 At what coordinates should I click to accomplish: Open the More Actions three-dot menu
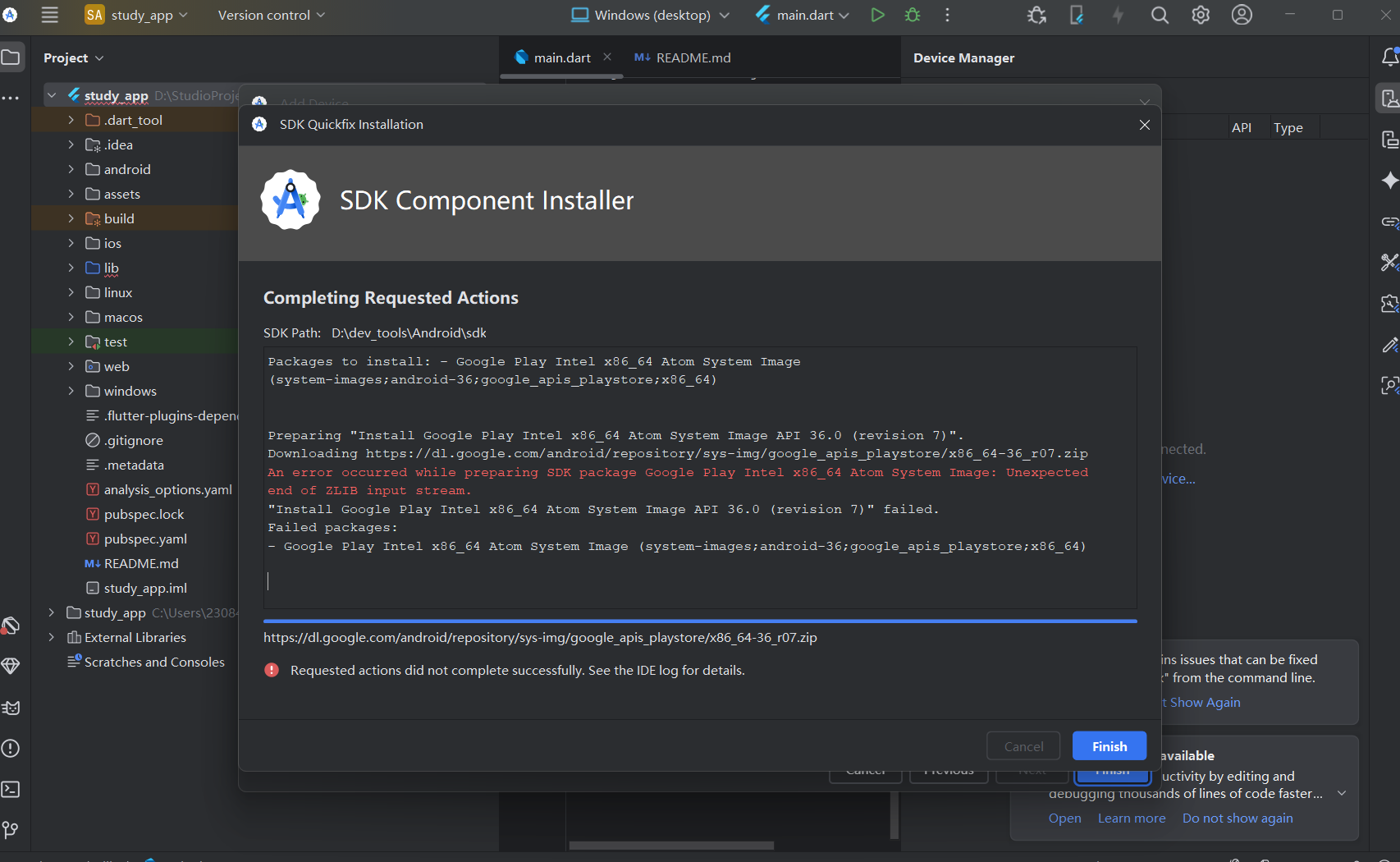coord(947,15)
